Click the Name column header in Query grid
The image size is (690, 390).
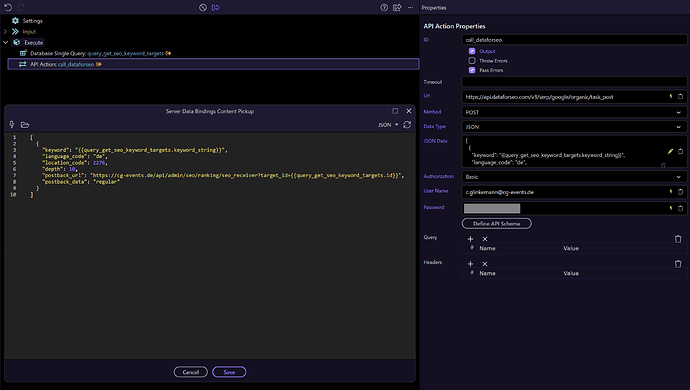487,248
